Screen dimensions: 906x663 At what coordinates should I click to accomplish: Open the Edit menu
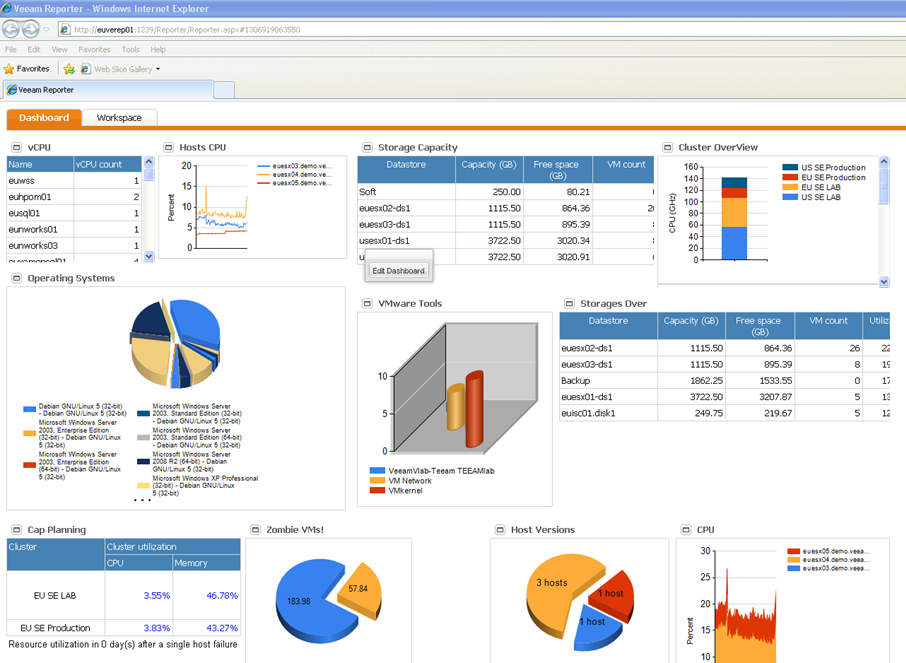coord(34,50)
